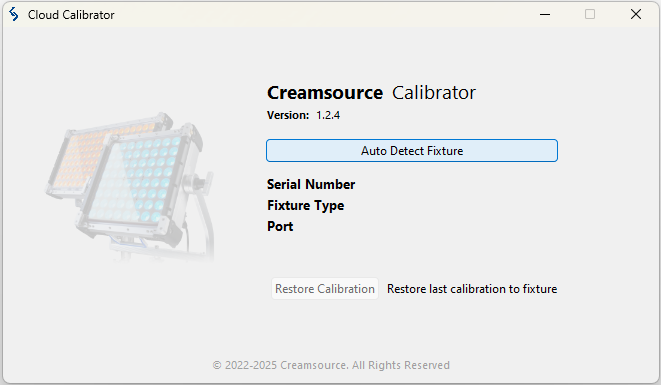Screen dimensions: 661x385
Task: Start Auto Detect Fixture
Action: (x=412, y=151)
